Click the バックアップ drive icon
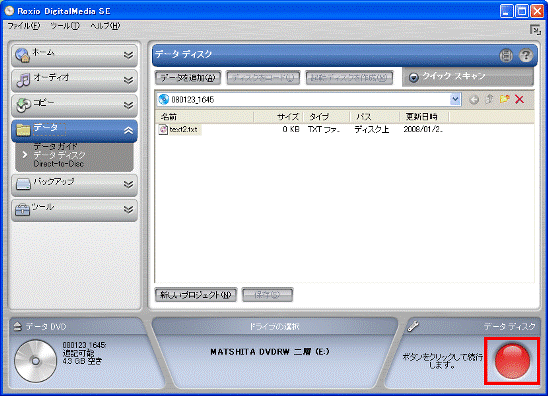This screenshot has height=396, width=548. (23, 184)
